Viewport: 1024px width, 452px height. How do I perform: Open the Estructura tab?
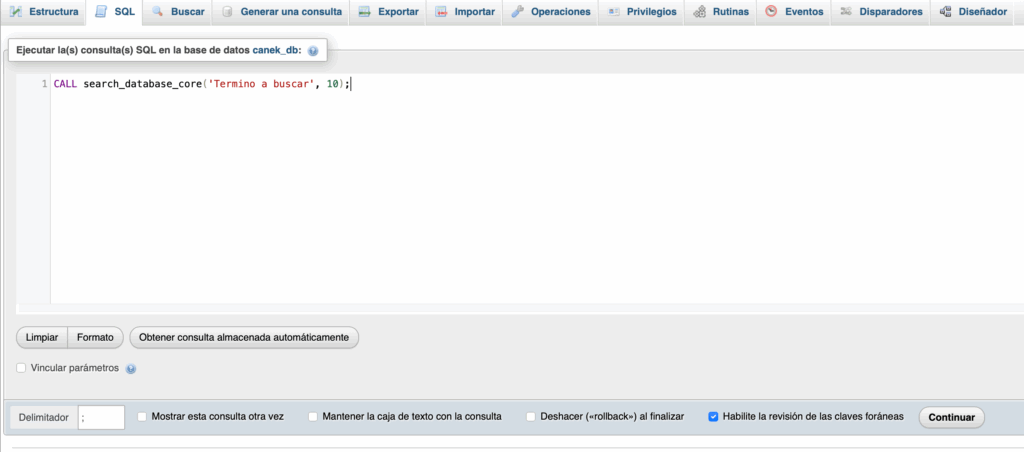tap(44, 12)
